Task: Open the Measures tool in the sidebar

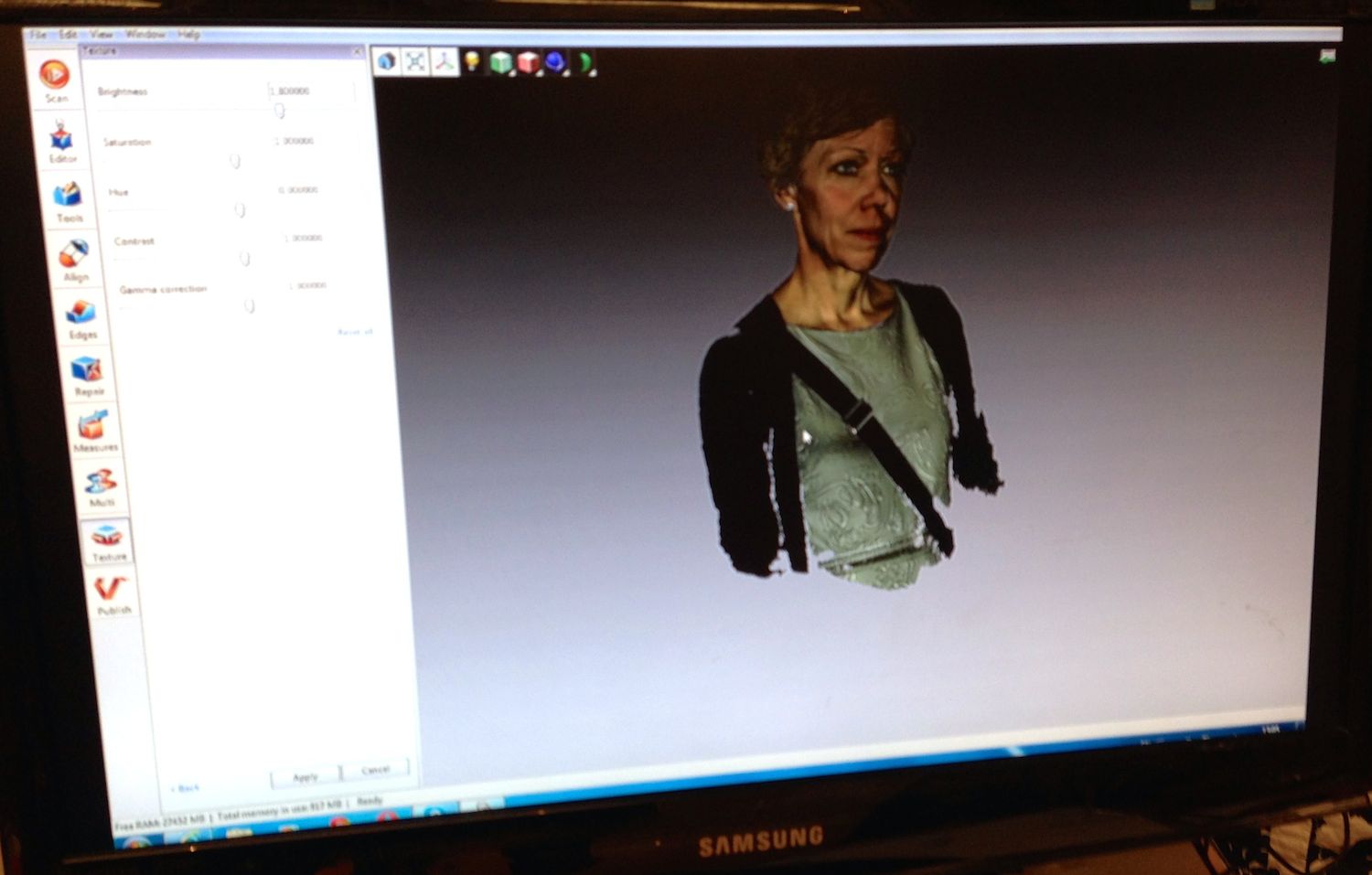Action: click(93, 430)
